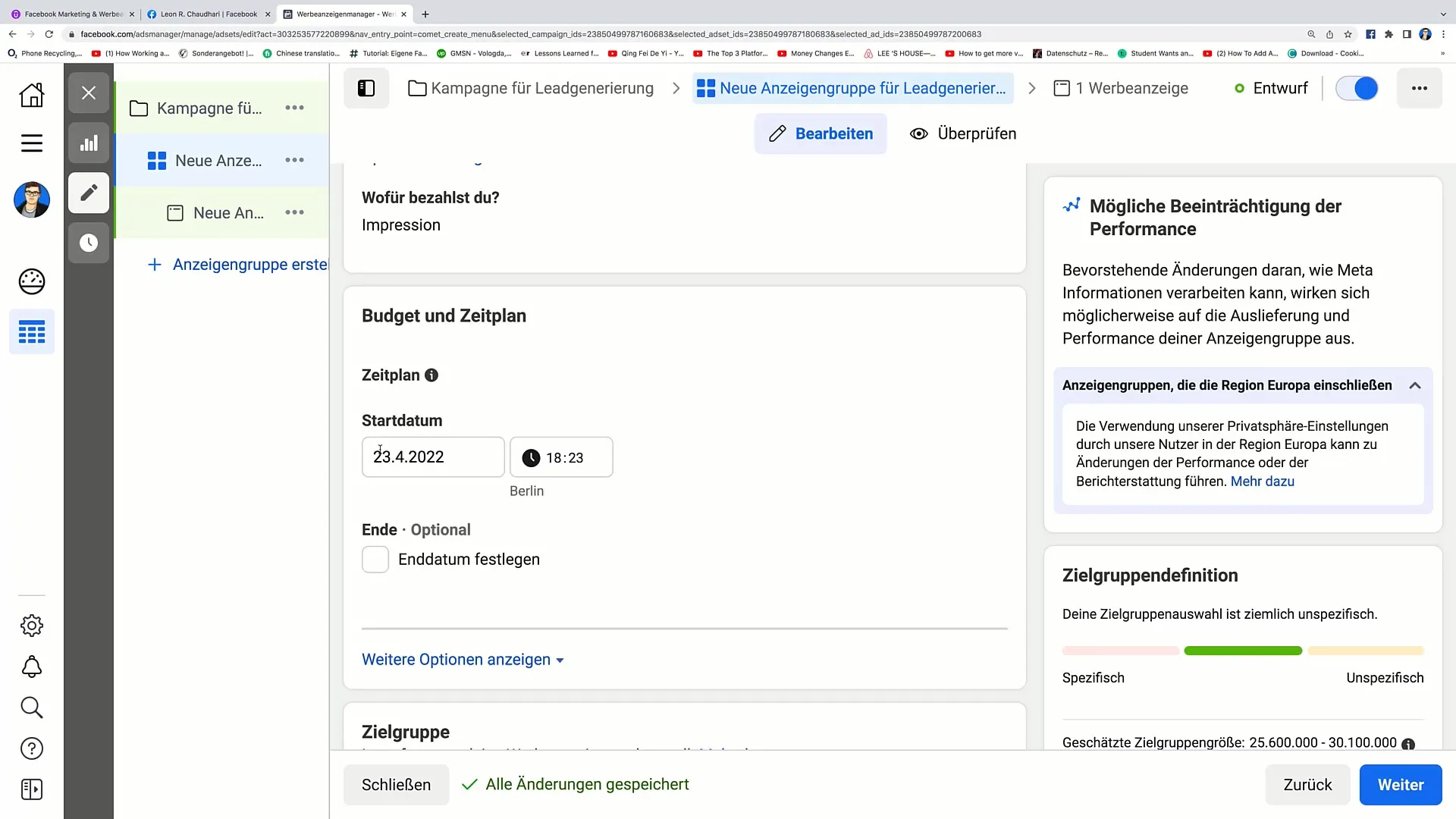Open options dots for Neue An... ad

295,213
